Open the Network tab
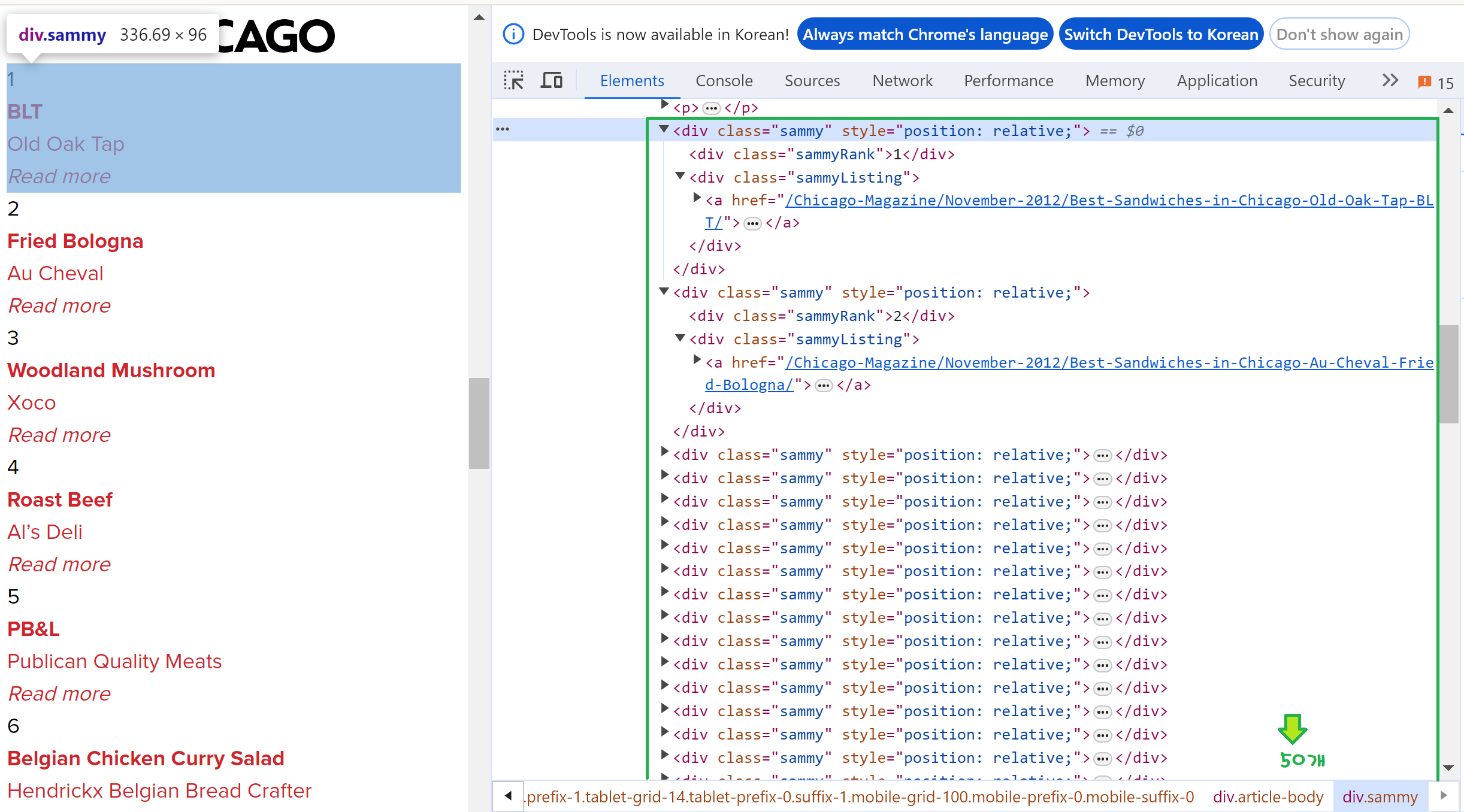Screen dimensions: 1464x812 pos(902,81)
